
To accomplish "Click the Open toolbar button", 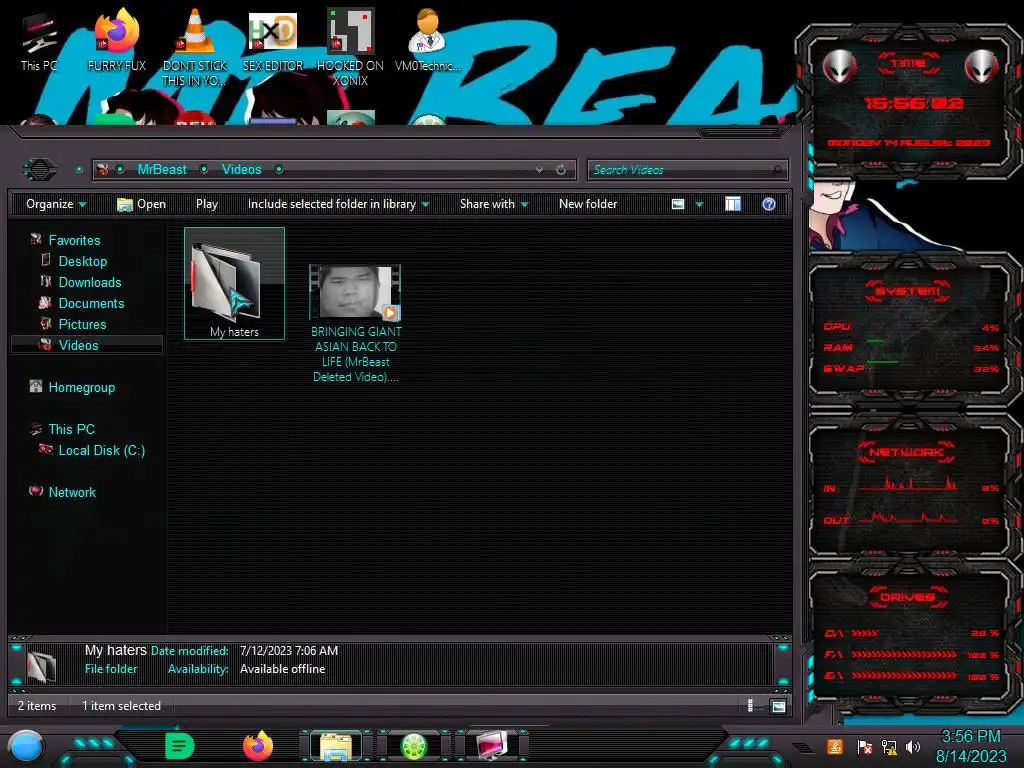I will [x=141, y=204].
